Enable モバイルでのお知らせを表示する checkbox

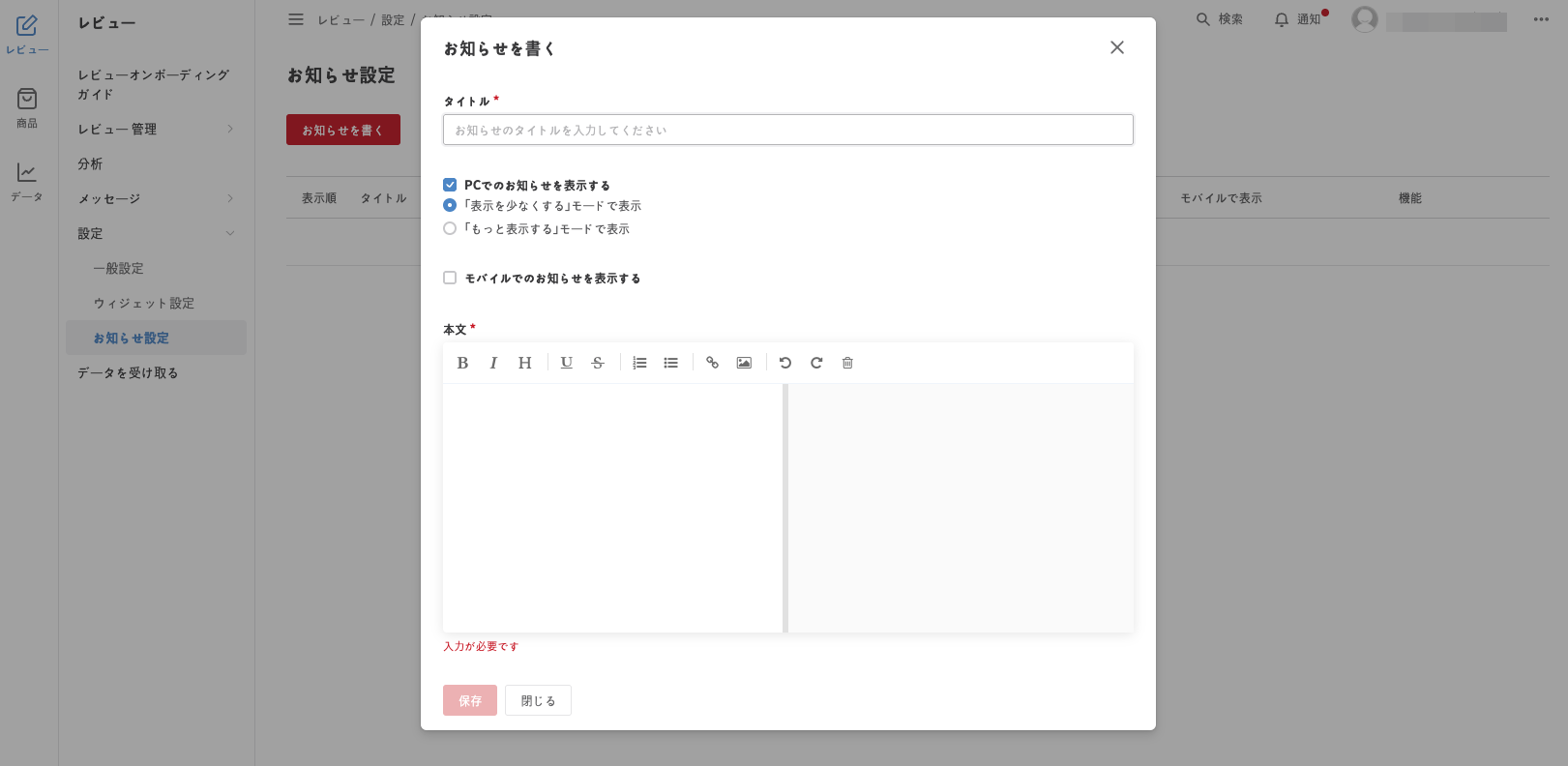(x=450, y=278)
